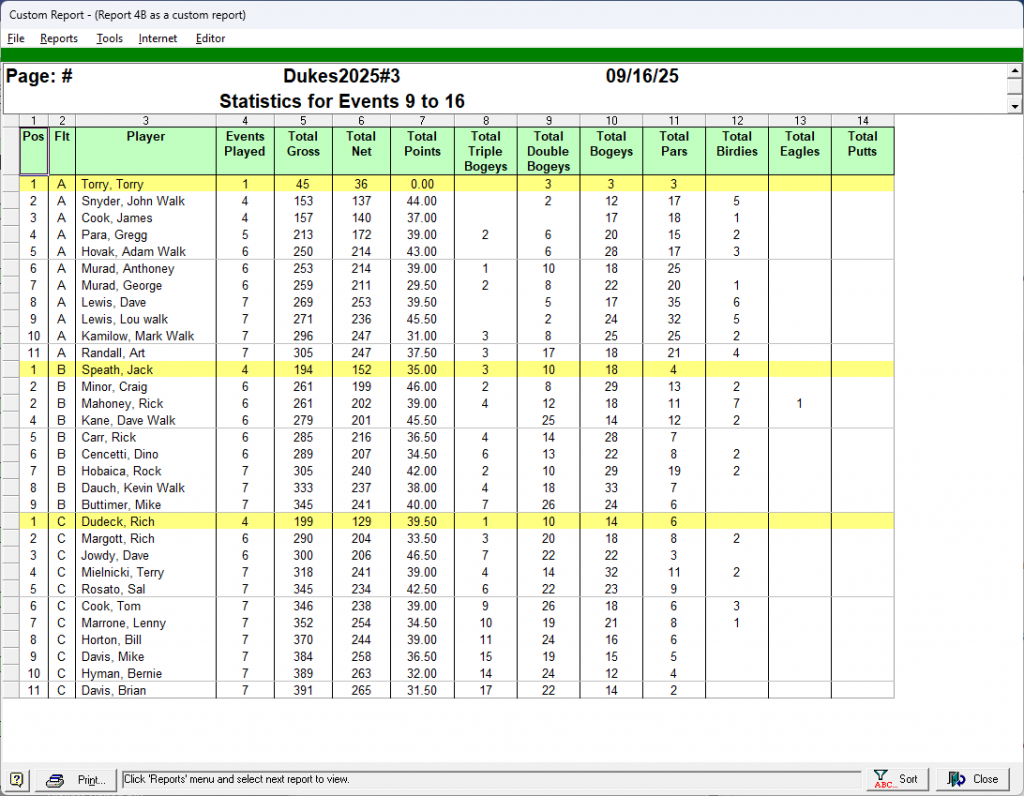The width and height of the screenshot is (1024, 796).
Task: Open the Reports menu
Action: [x=59, y=38]
